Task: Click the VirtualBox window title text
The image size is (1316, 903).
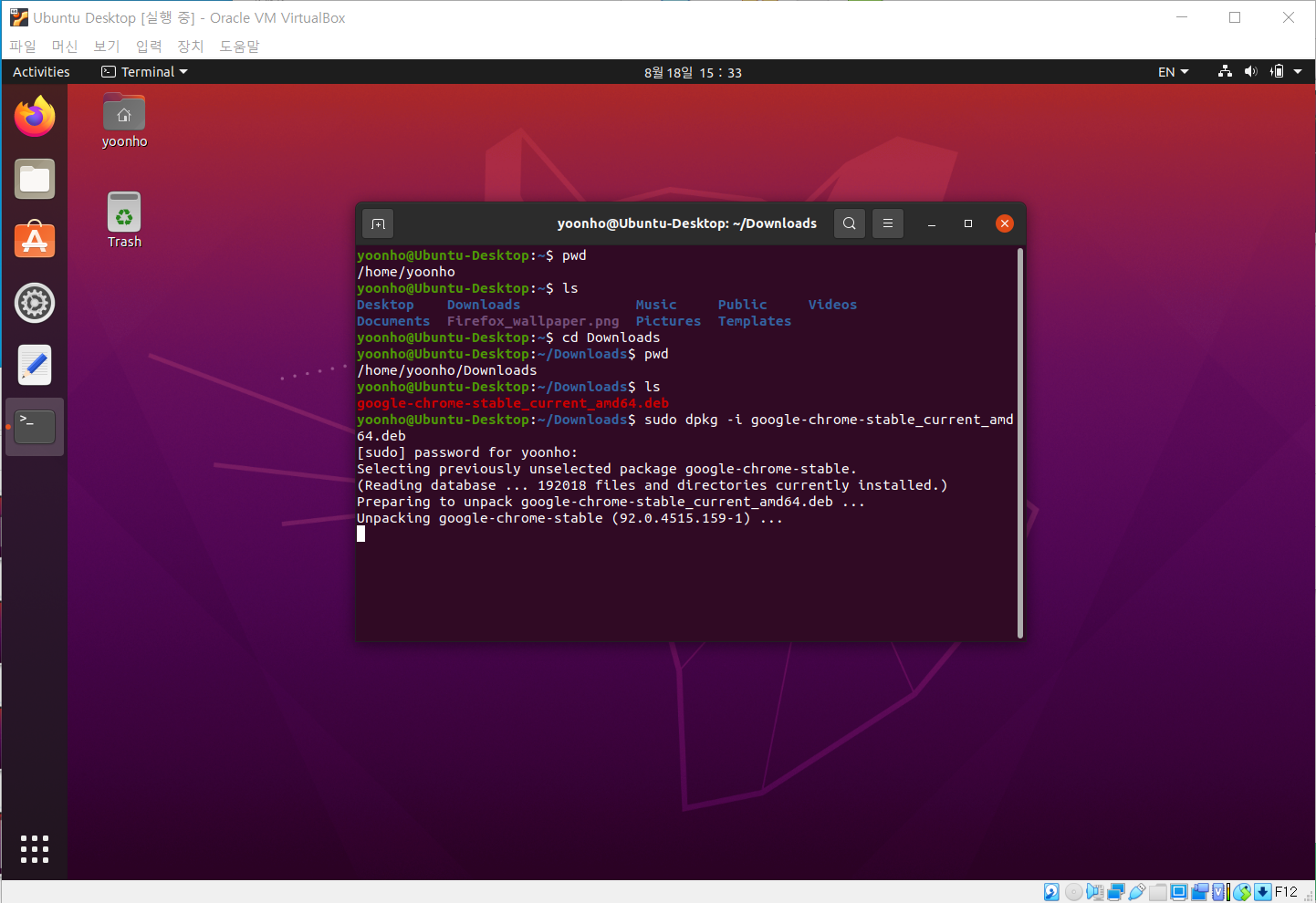Action: point(189,17)
